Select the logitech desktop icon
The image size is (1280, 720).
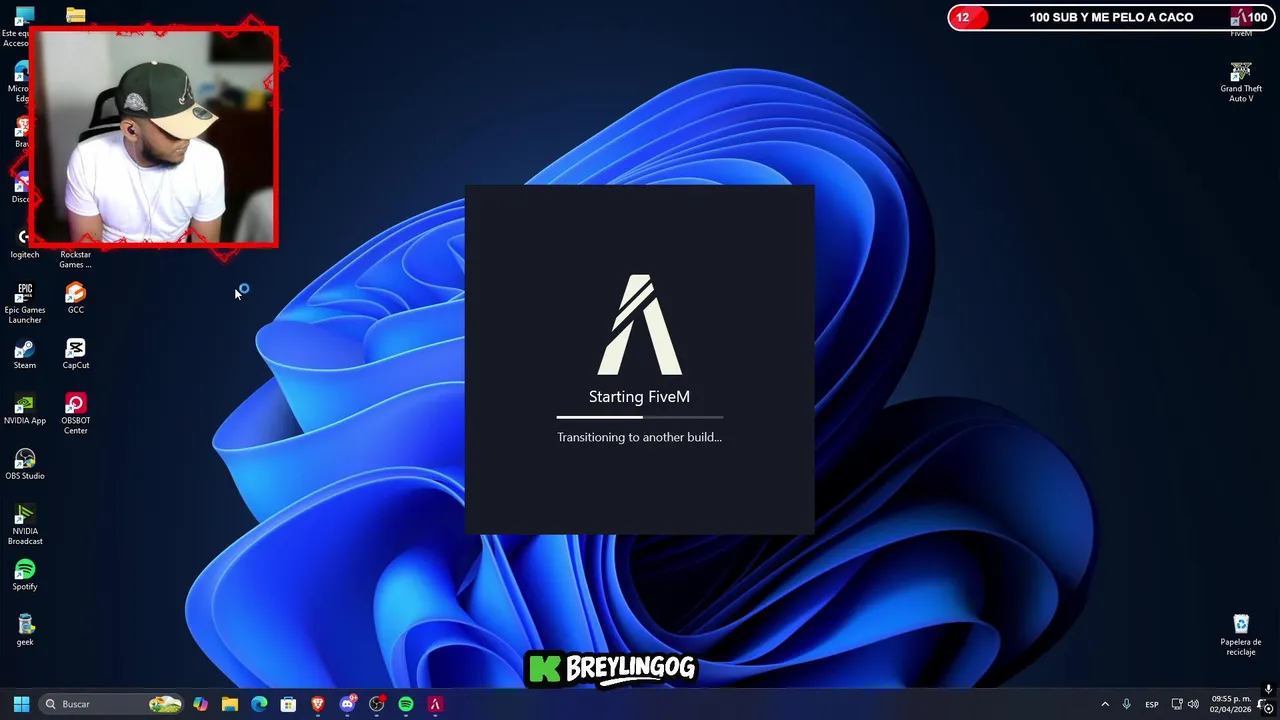pyautogui.click(x=25, y=243)
